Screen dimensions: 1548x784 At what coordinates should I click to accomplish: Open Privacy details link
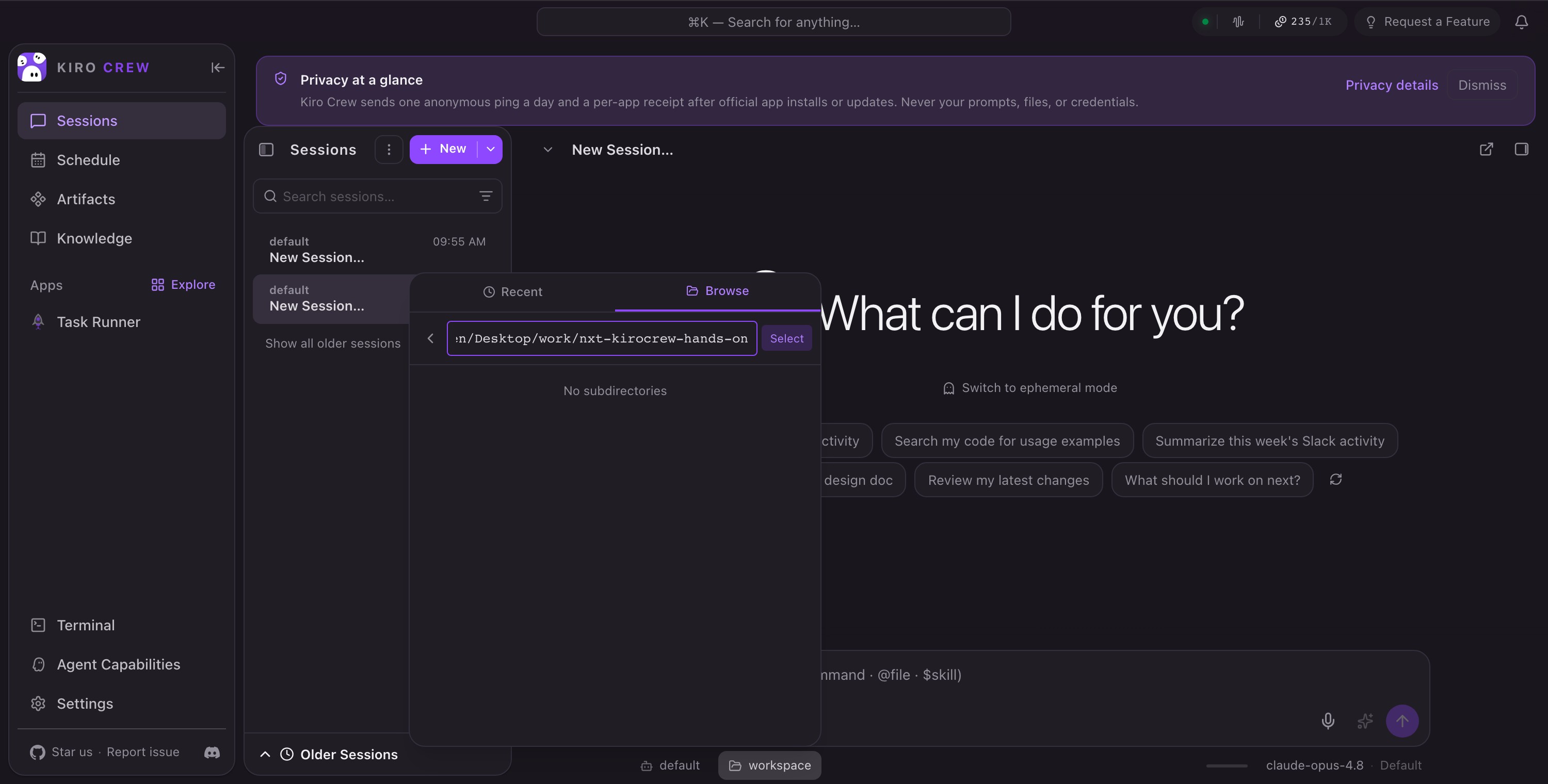[1391, 85]
